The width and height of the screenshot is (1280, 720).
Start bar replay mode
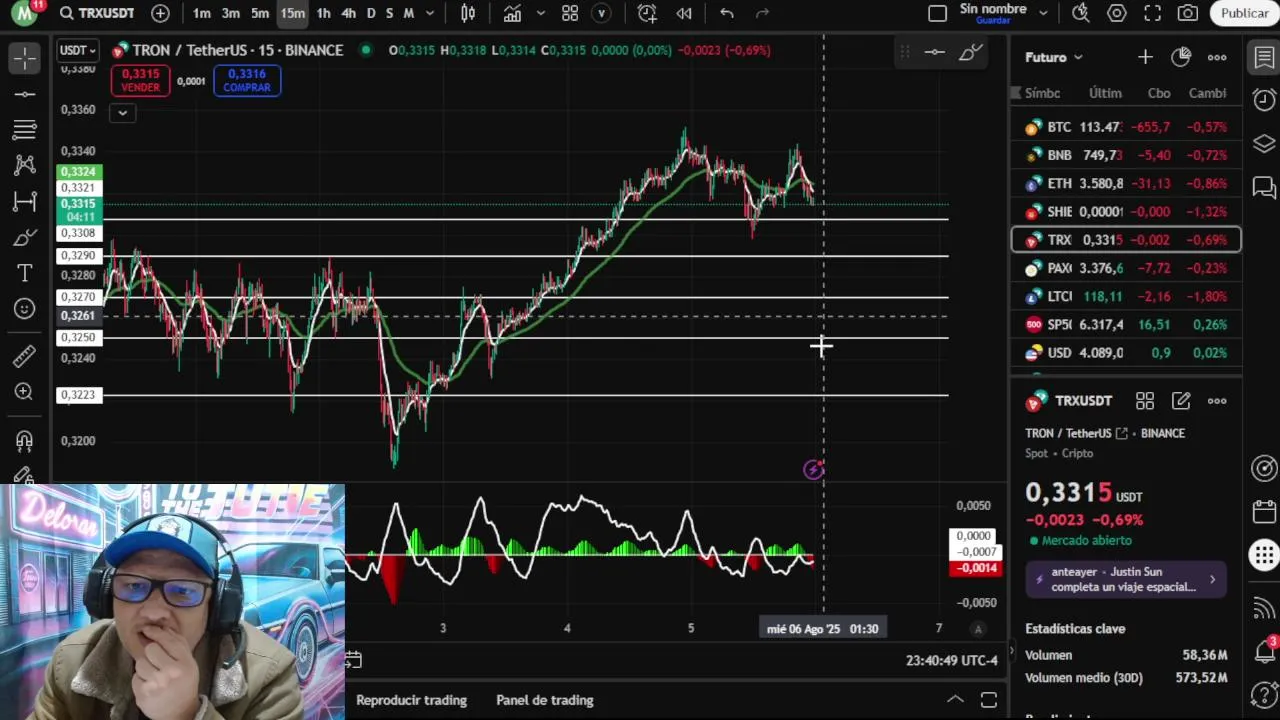[684, 13]
